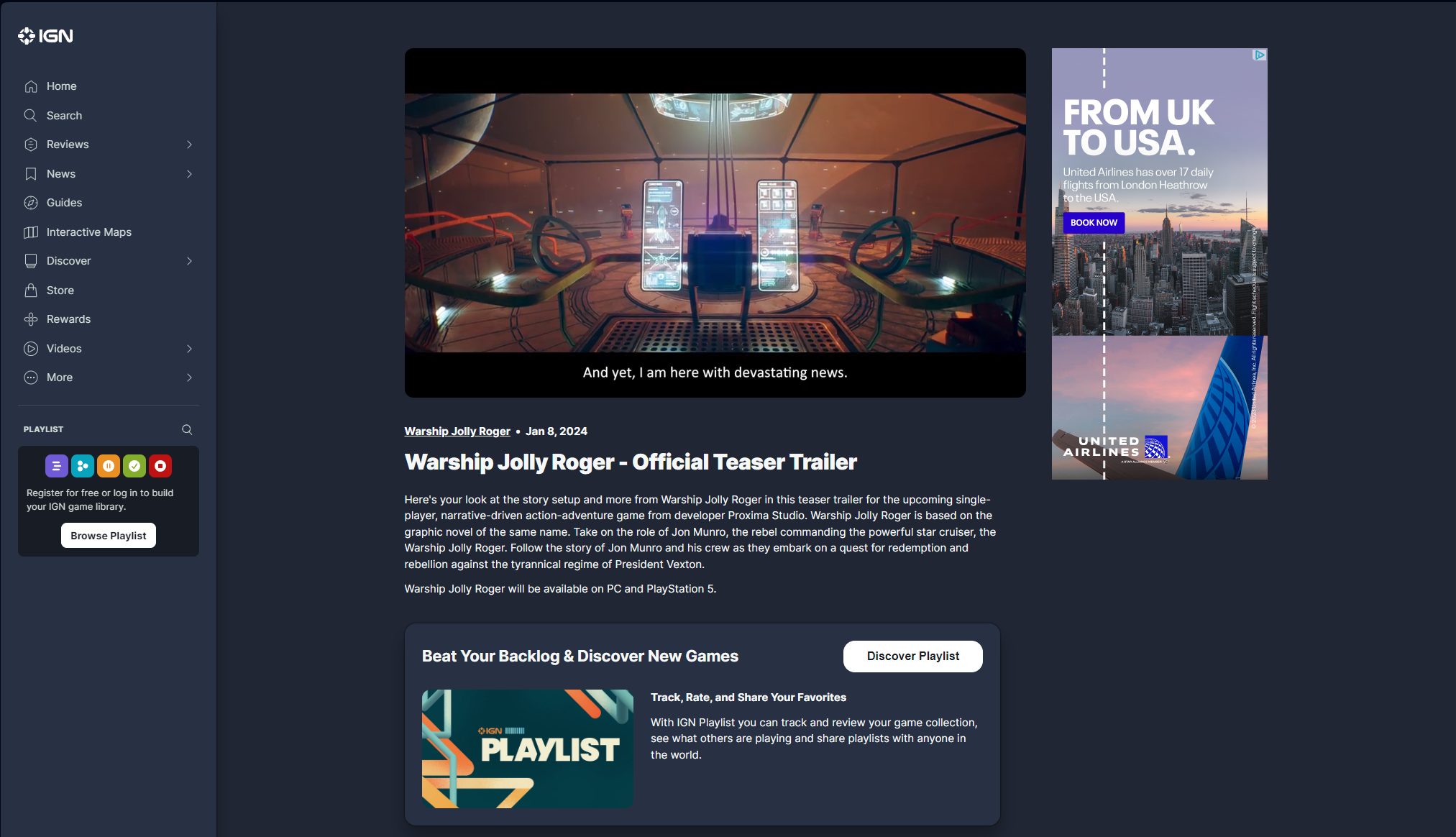Click the Search magnifier icon in sidebar menu

point(31,115)
